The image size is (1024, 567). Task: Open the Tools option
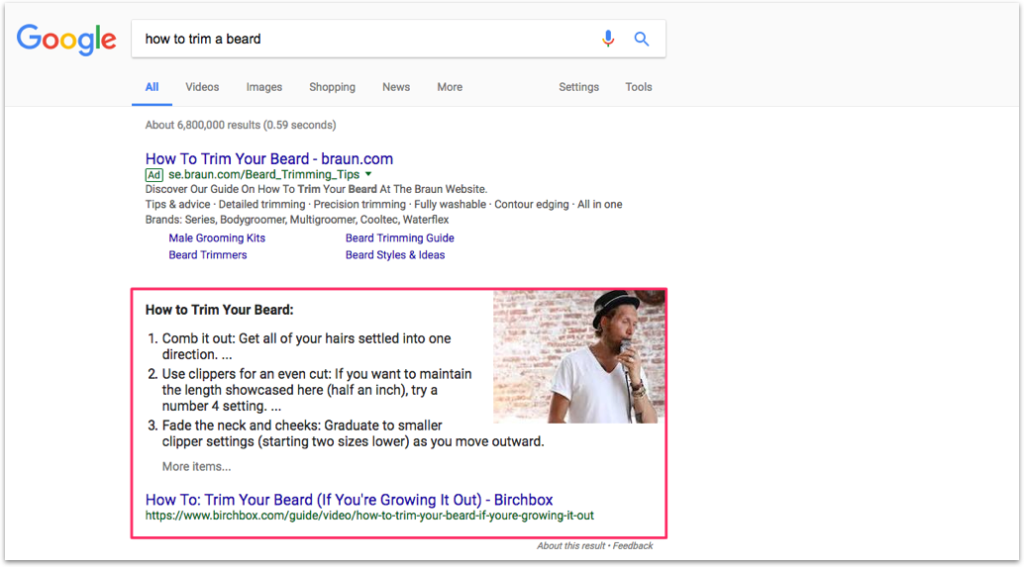pyautogui.click(x=639, y=87)
